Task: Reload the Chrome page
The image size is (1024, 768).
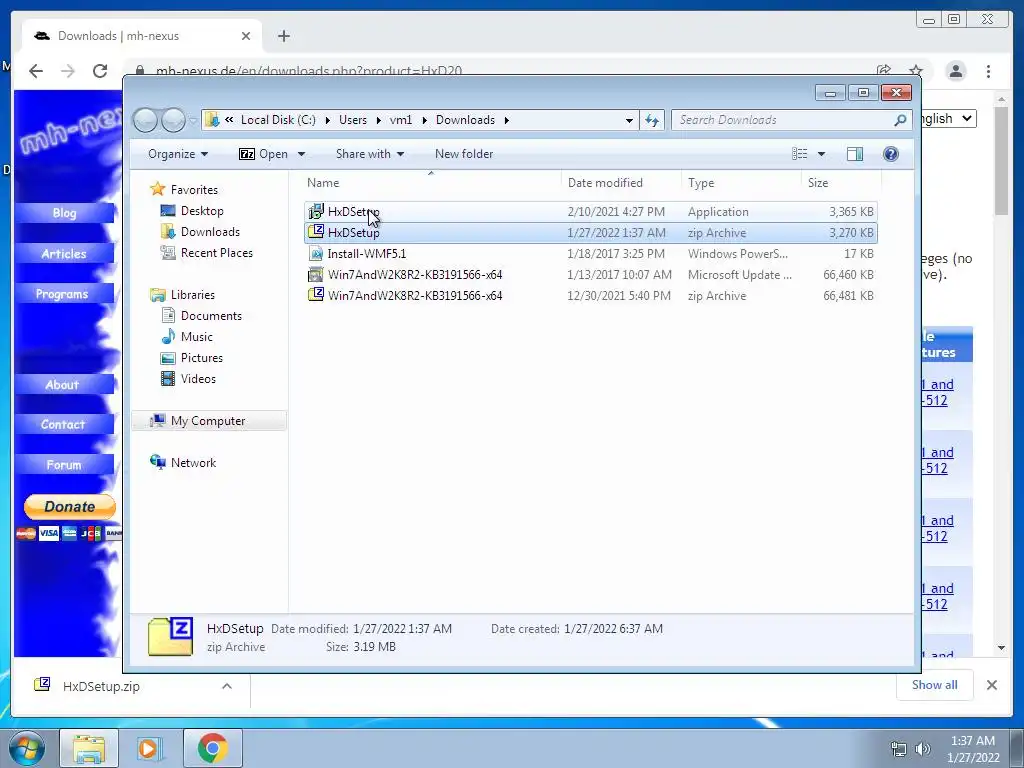Action: 100,71
